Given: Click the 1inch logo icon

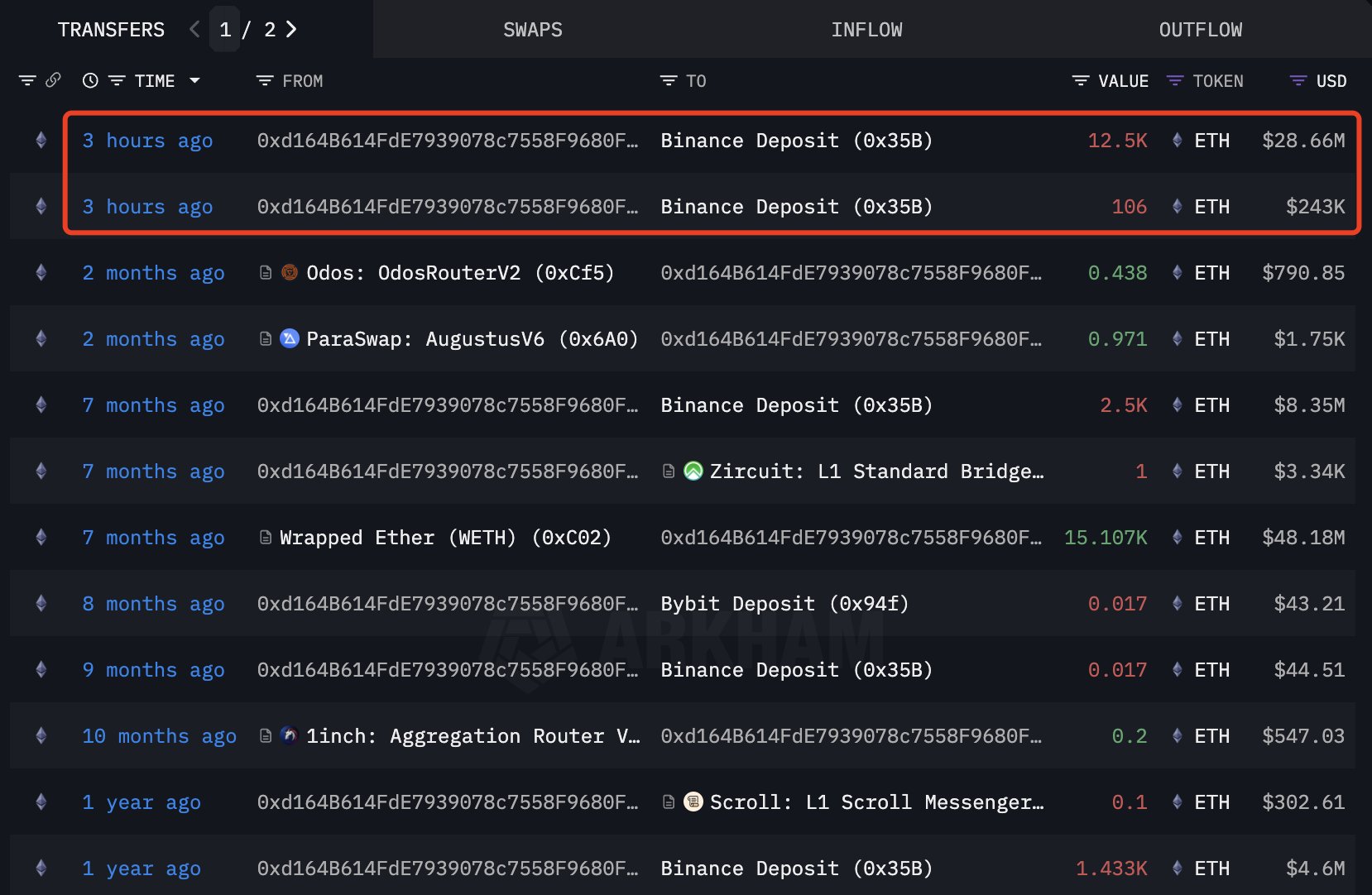Looking at the screenshot, I should [290, 735].
